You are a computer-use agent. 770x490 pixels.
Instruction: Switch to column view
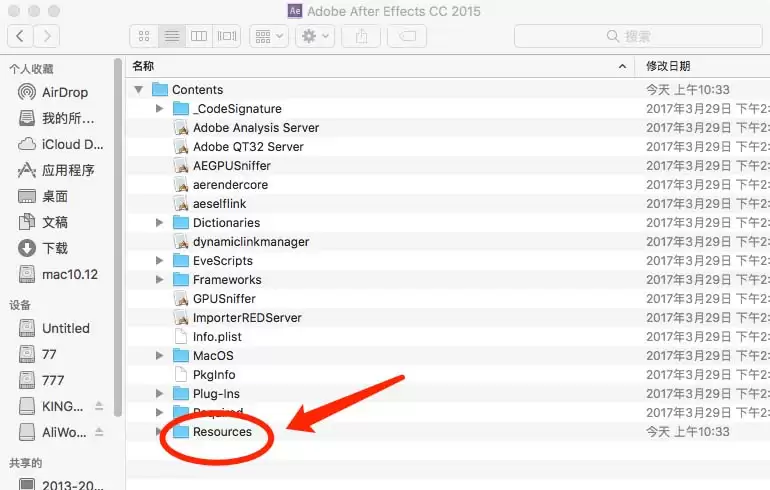(199, 36)
